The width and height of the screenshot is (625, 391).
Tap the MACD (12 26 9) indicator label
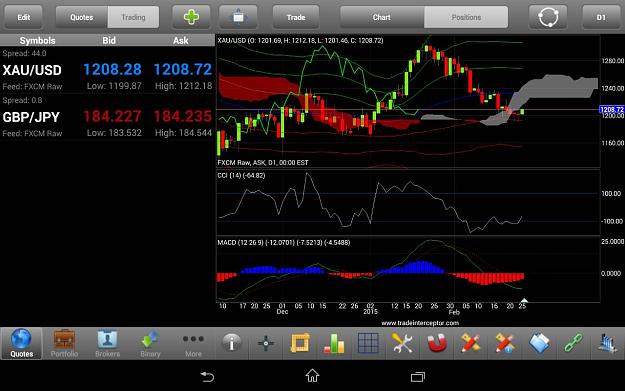(284, 242)
